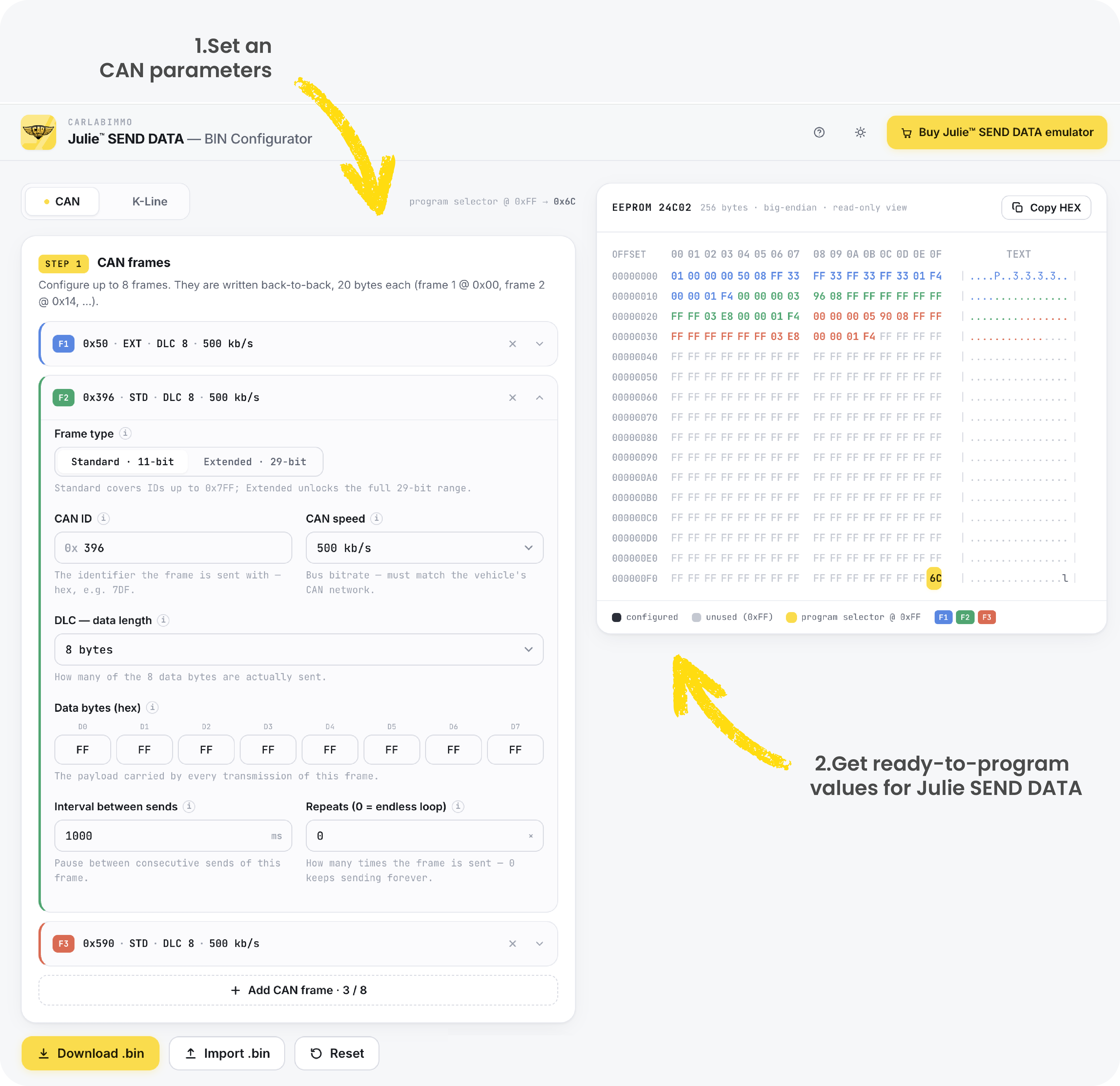The width and height of the screenshot is (1120, 1086).
Task: Download the .bin file
Action: click(x=90, y=1054)
